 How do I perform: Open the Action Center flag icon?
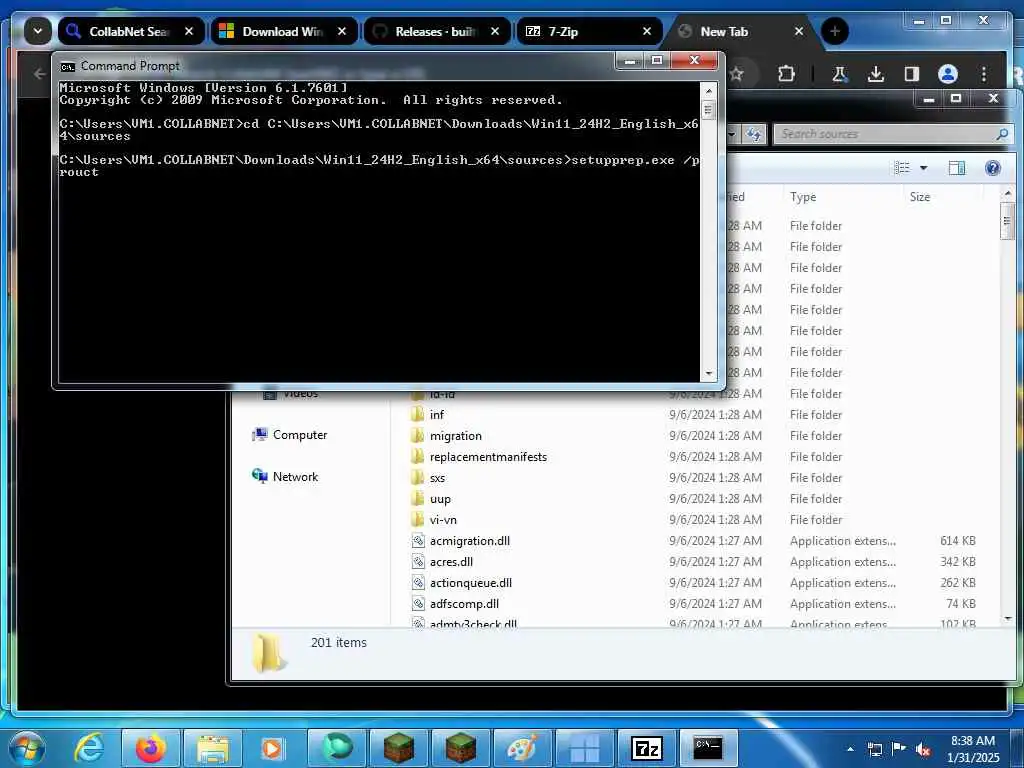click(899, 748)
